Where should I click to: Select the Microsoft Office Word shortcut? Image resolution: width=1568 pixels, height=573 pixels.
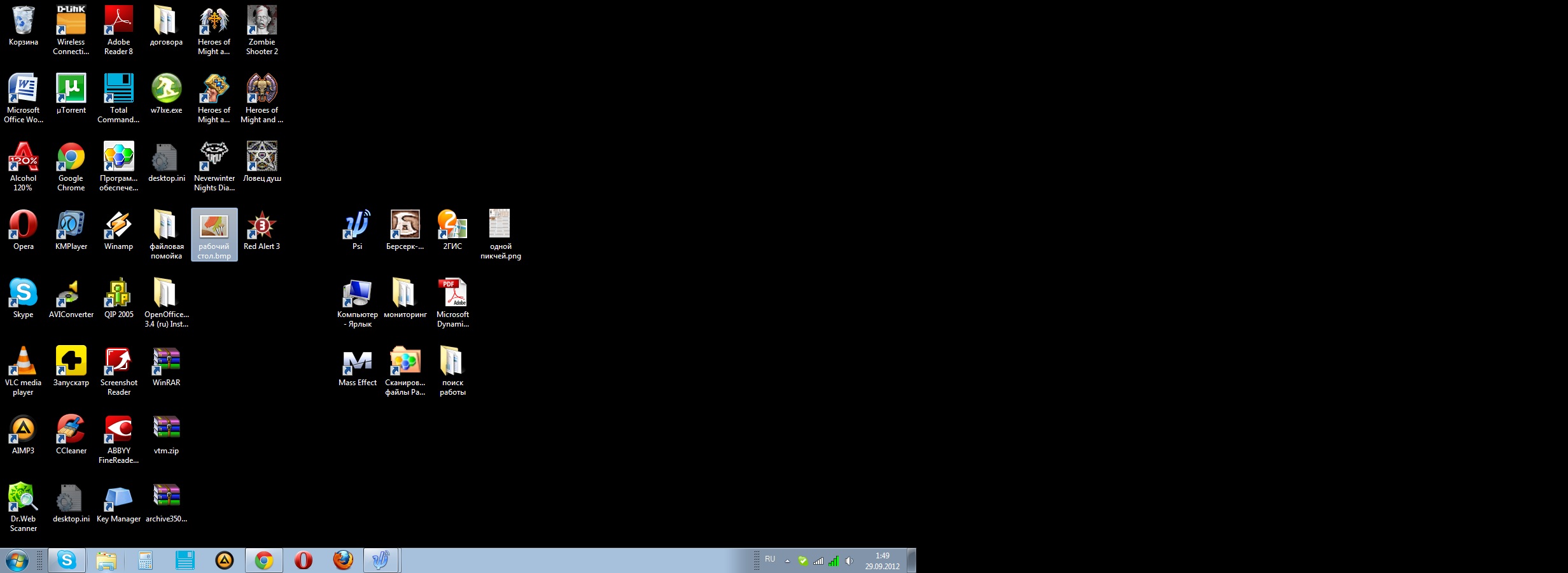pyautogui.click(x=24, y=98)
